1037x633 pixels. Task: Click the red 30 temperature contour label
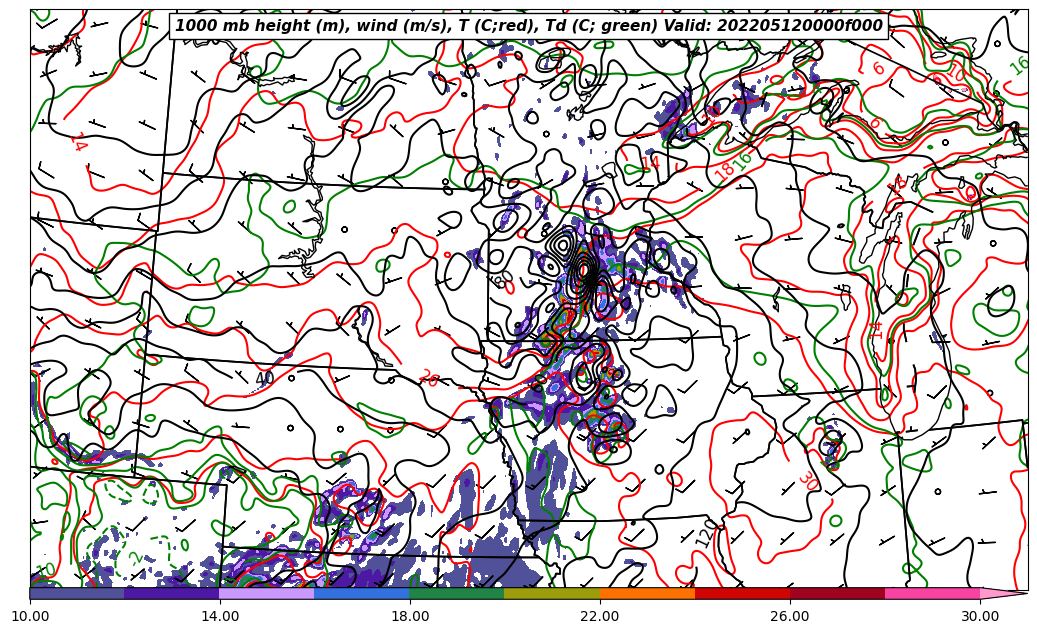pos(808,480)
